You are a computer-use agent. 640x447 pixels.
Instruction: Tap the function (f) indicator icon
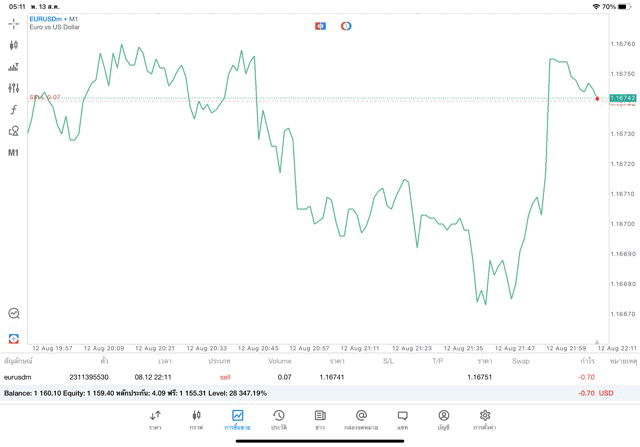tap(13, 110)
